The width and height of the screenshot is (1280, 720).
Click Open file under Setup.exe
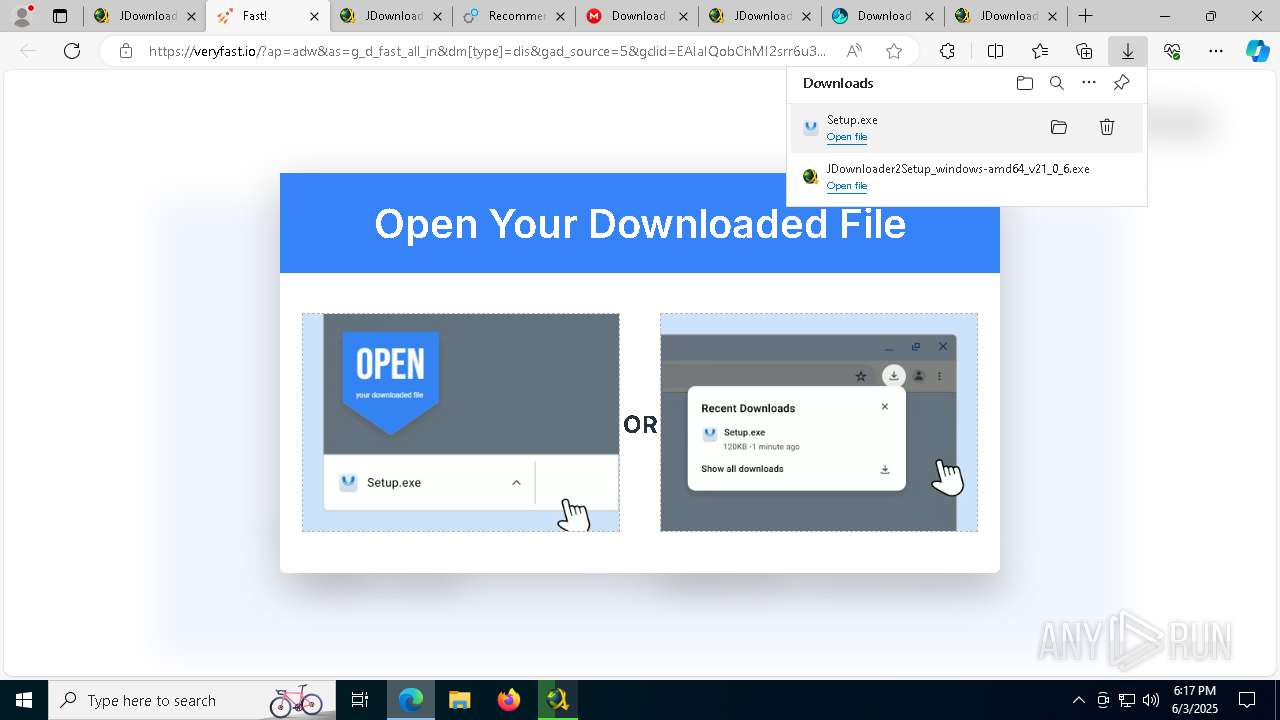click(847, 137)
